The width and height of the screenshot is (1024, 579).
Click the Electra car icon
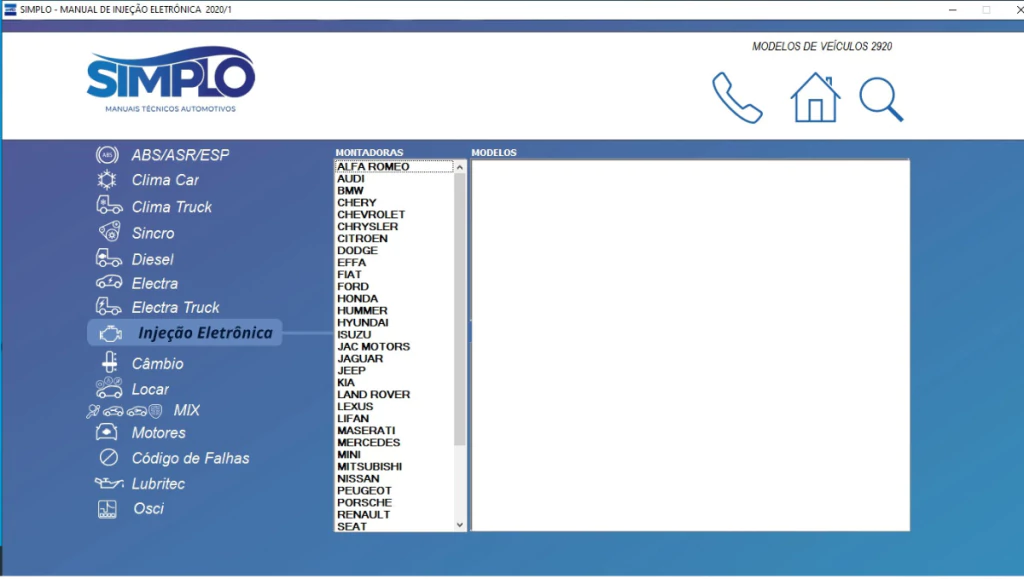coord(109,282)
